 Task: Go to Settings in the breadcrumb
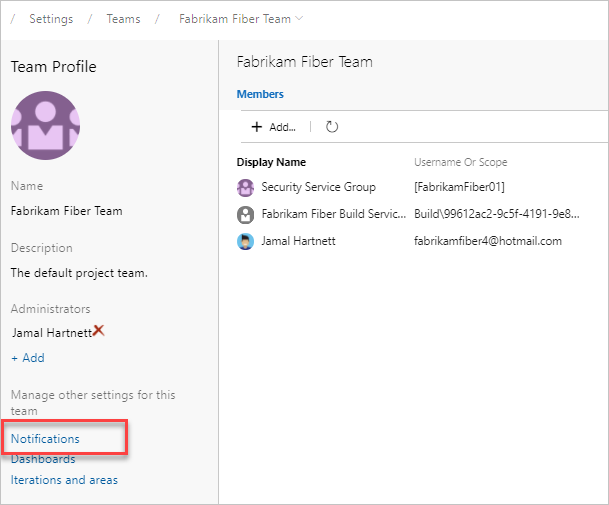(51, 19)
